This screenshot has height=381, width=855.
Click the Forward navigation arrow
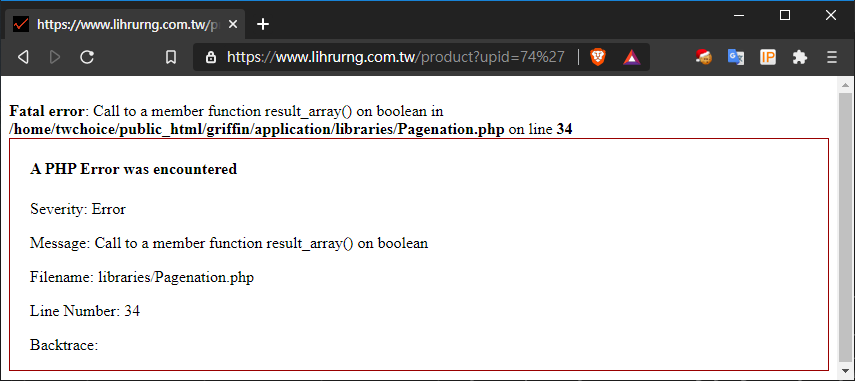[x=55, y=57]
